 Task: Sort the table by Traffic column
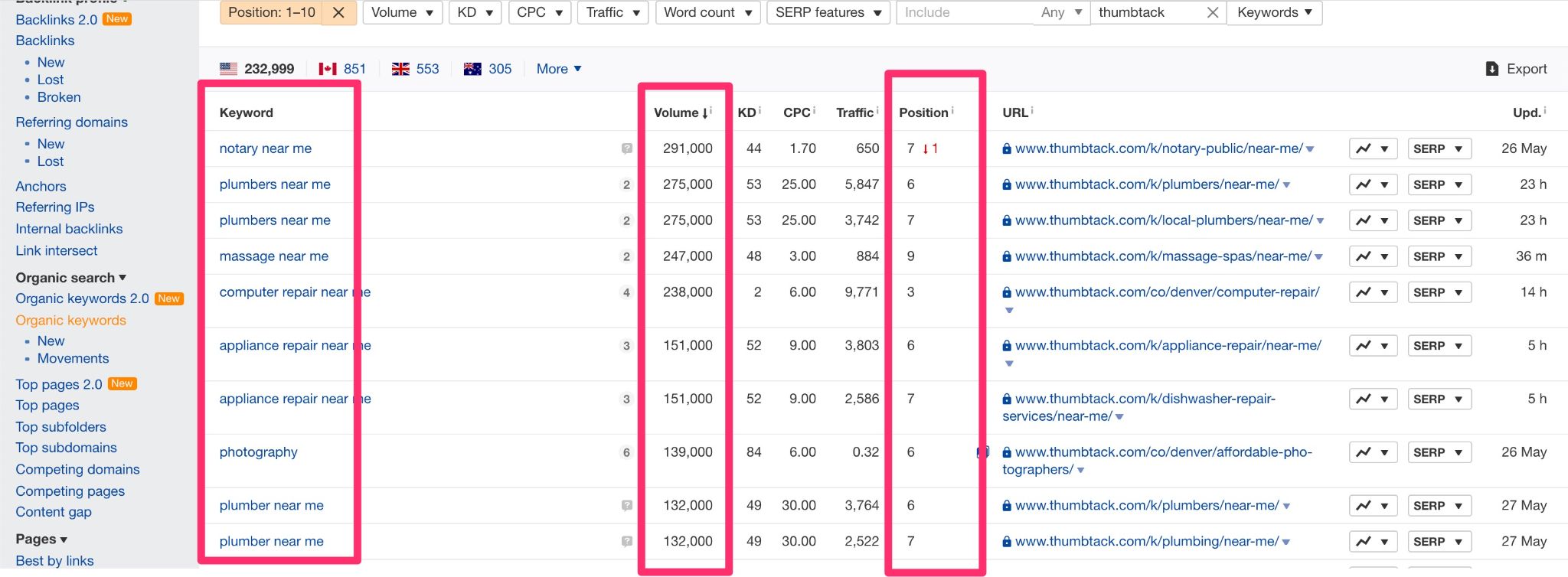point(854,112)
